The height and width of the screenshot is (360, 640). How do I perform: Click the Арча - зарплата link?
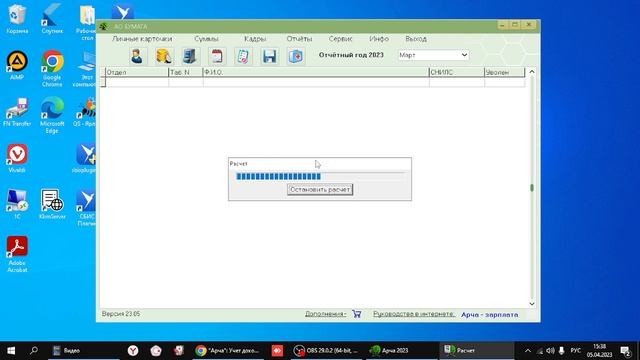(x=490, y=315)
